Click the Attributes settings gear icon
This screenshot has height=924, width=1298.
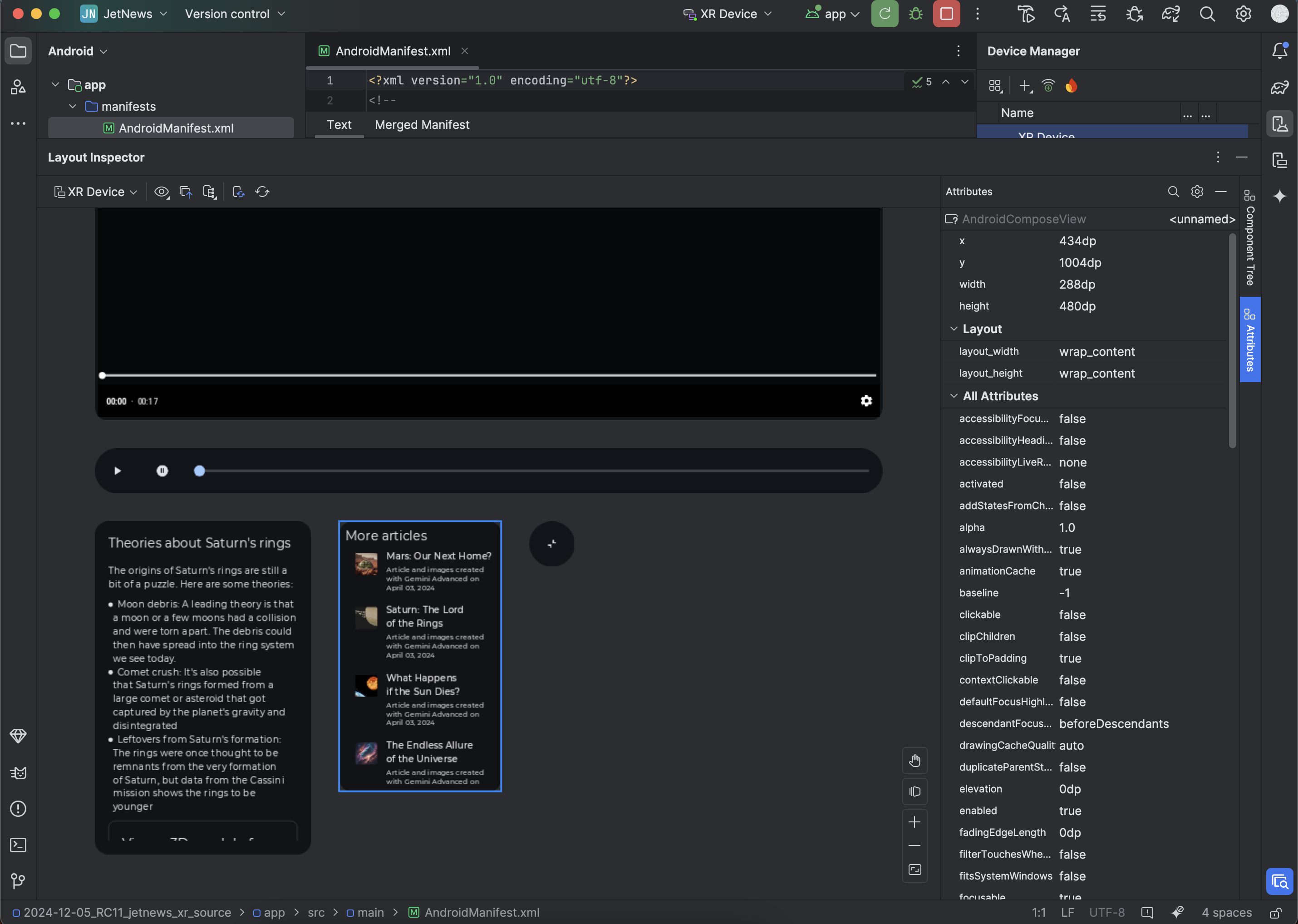coord(1197,192)
